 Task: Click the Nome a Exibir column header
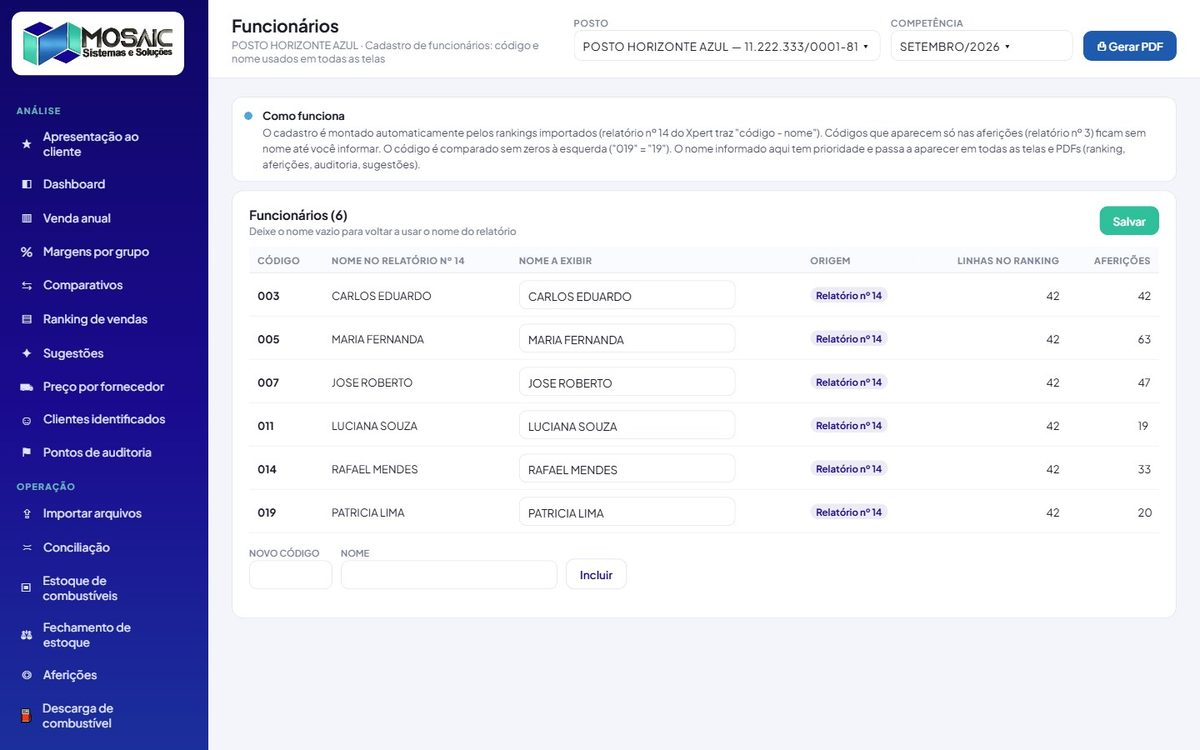click(555, 261)
